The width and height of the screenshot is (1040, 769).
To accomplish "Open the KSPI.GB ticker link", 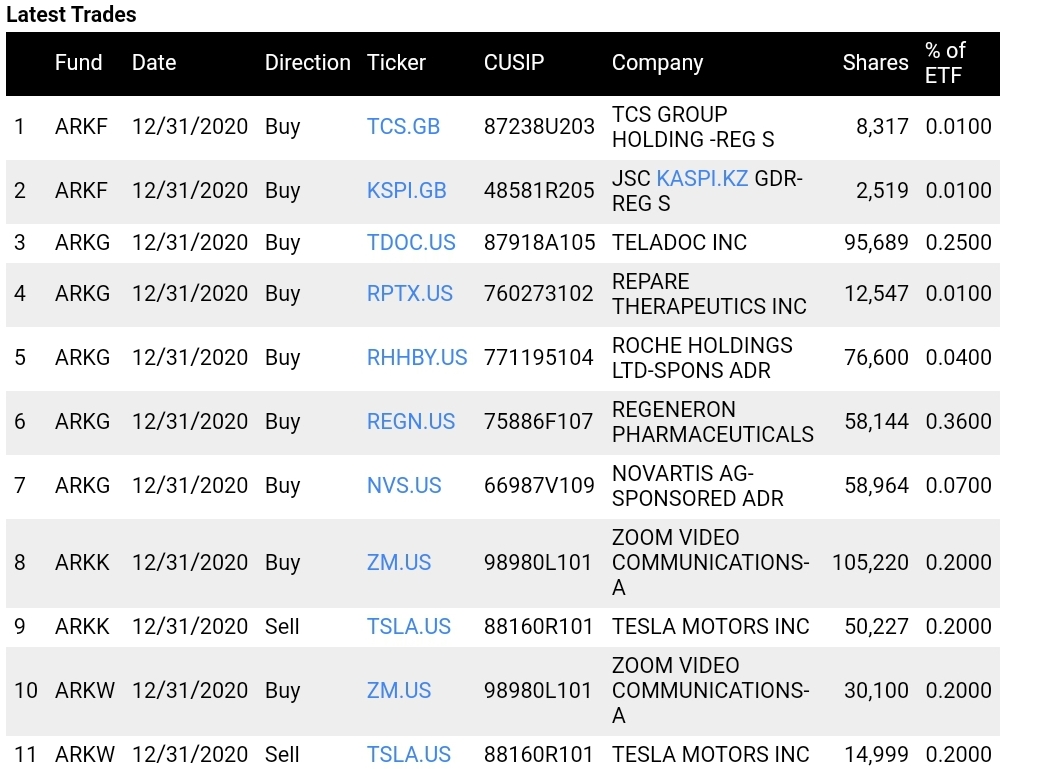I will [407, 190].
